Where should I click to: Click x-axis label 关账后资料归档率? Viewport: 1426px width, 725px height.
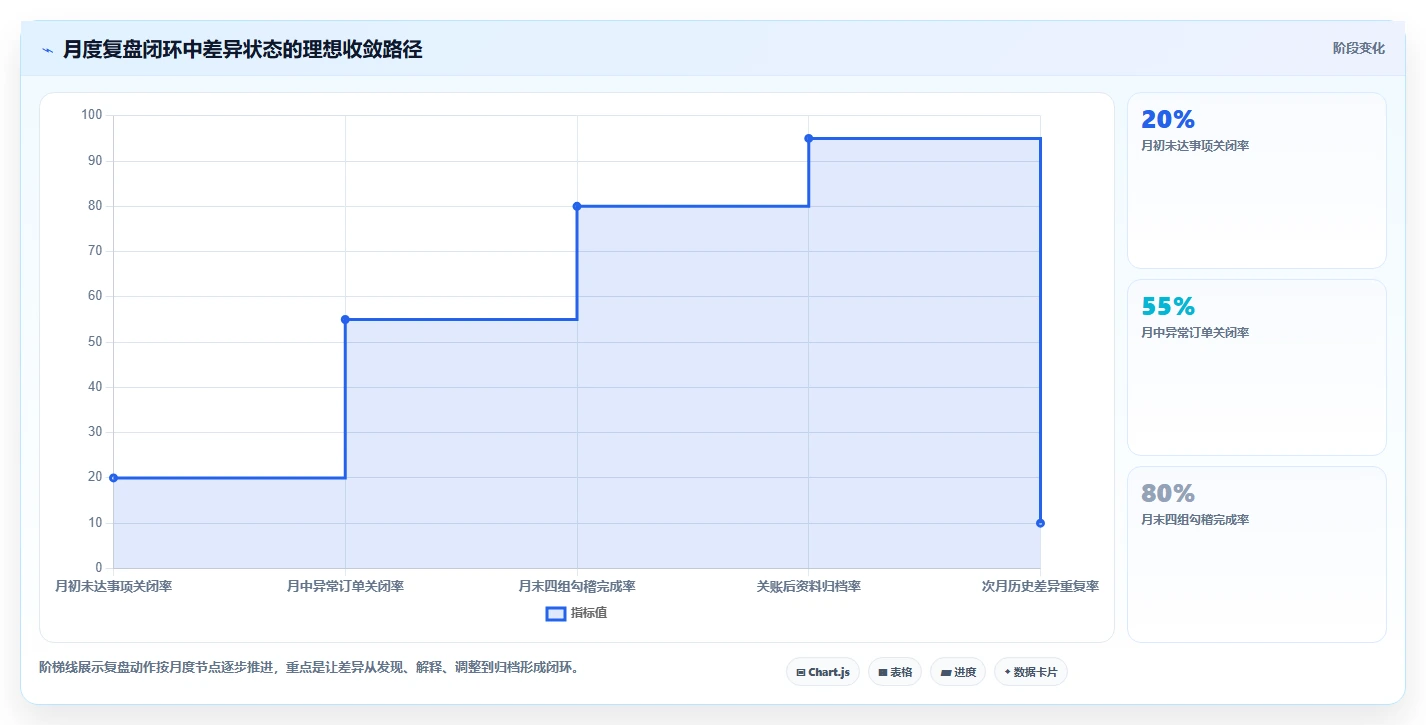pyautogui.click(x=808, y=586)
